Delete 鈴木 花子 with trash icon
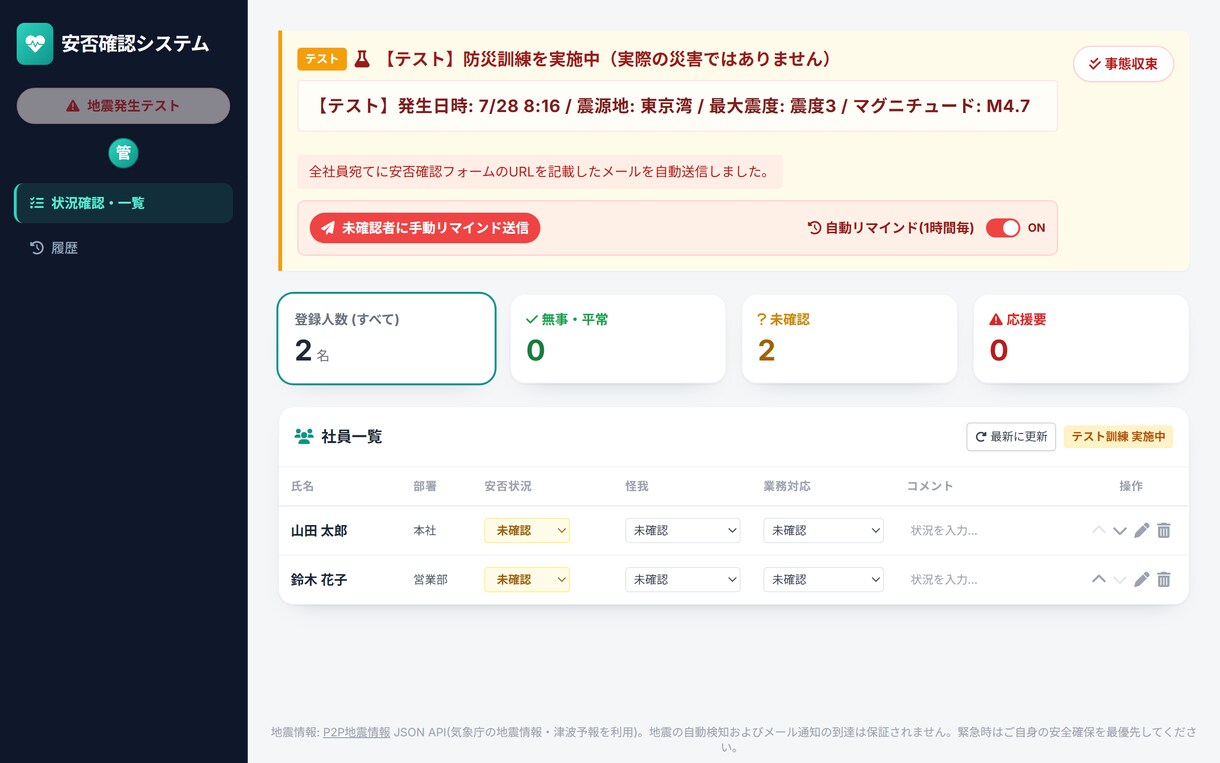 point(1164,579)
